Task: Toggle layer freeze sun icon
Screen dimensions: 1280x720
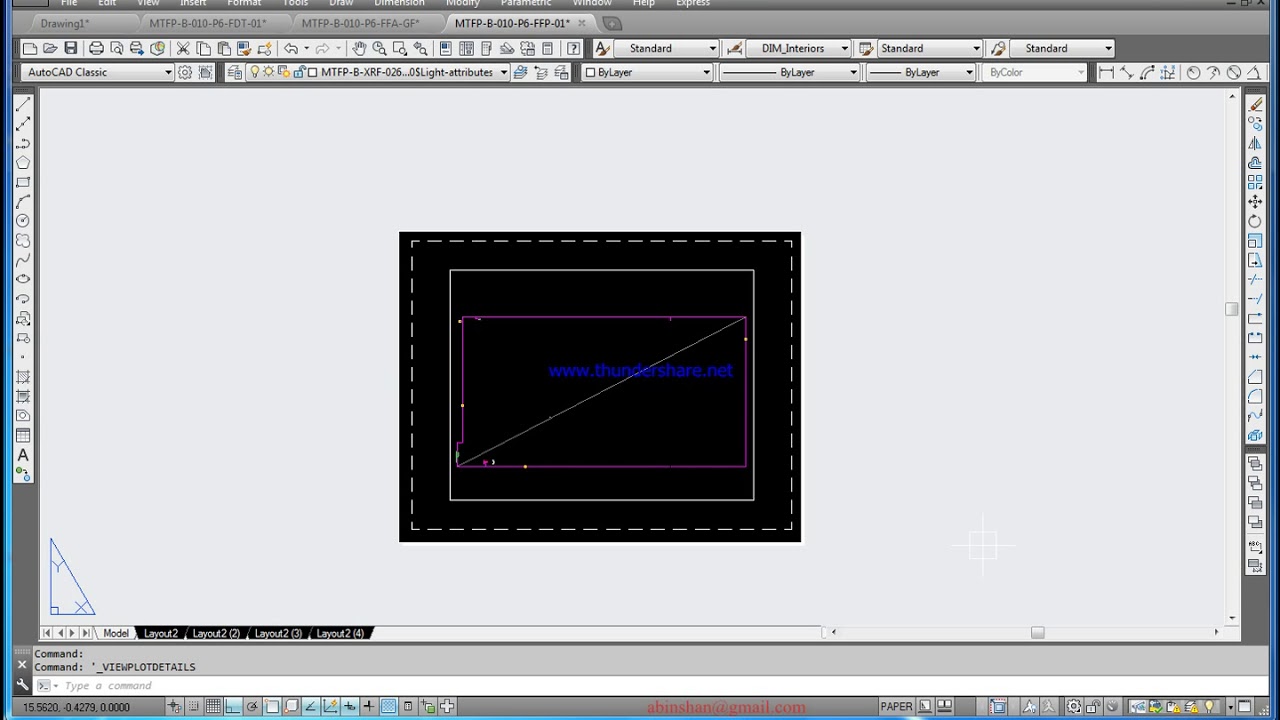Action: pyautogui.click(x=268, y=72)
